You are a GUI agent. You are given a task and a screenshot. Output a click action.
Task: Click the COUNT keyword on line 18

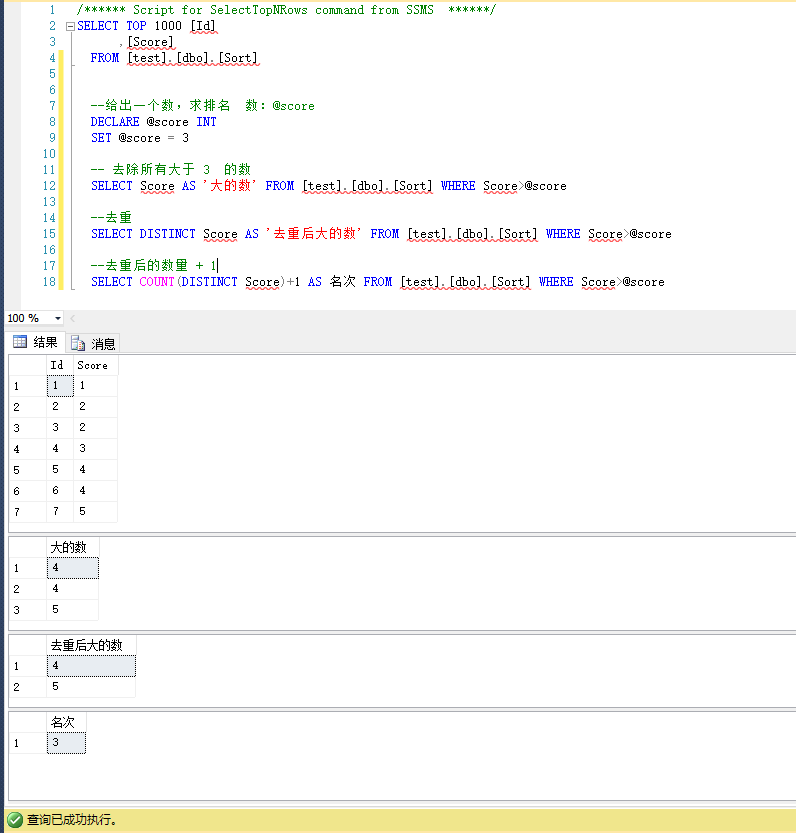(x=157, y=282)
